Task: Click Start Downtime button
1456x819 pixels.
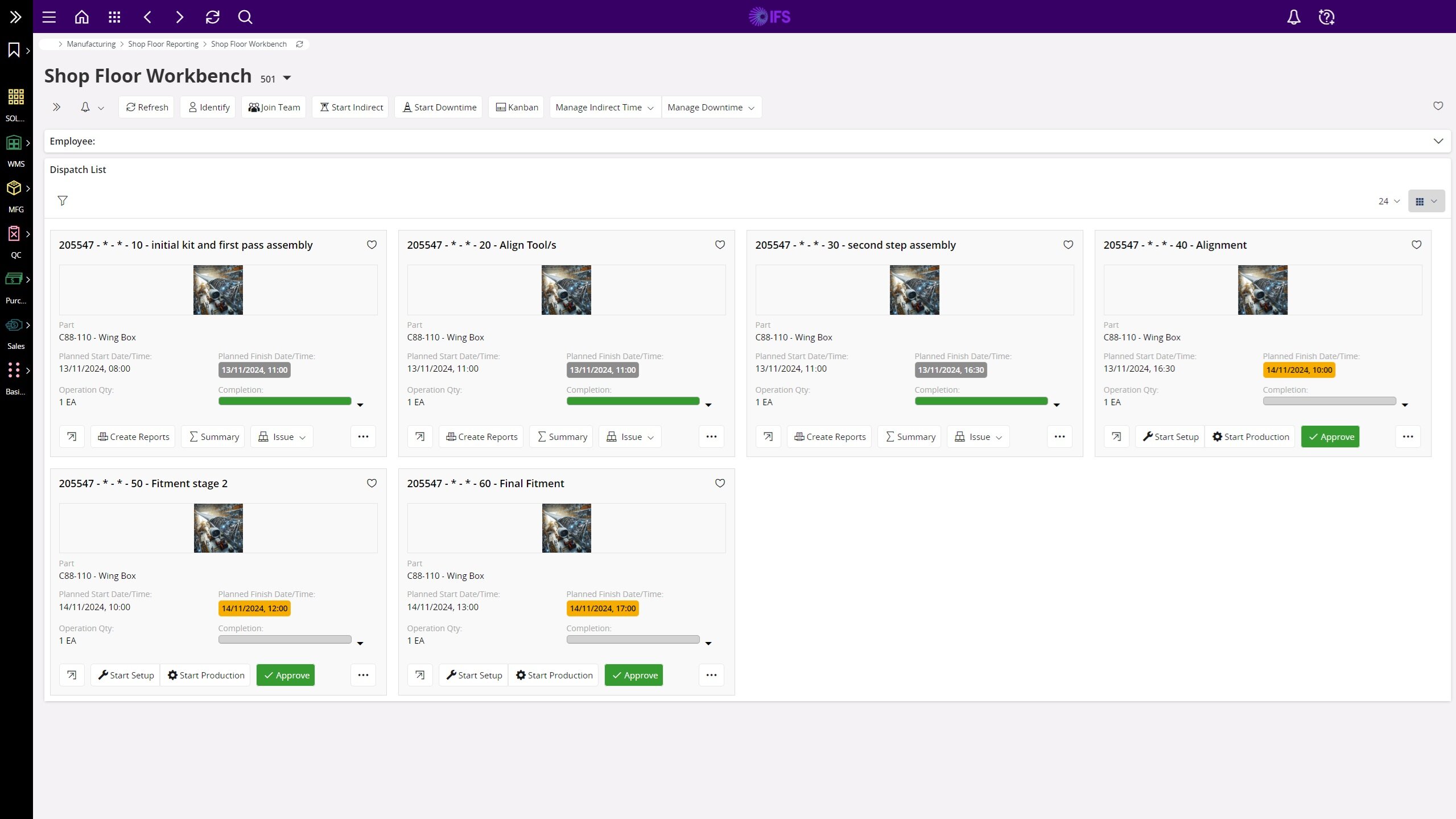Action: pos(438,107)
